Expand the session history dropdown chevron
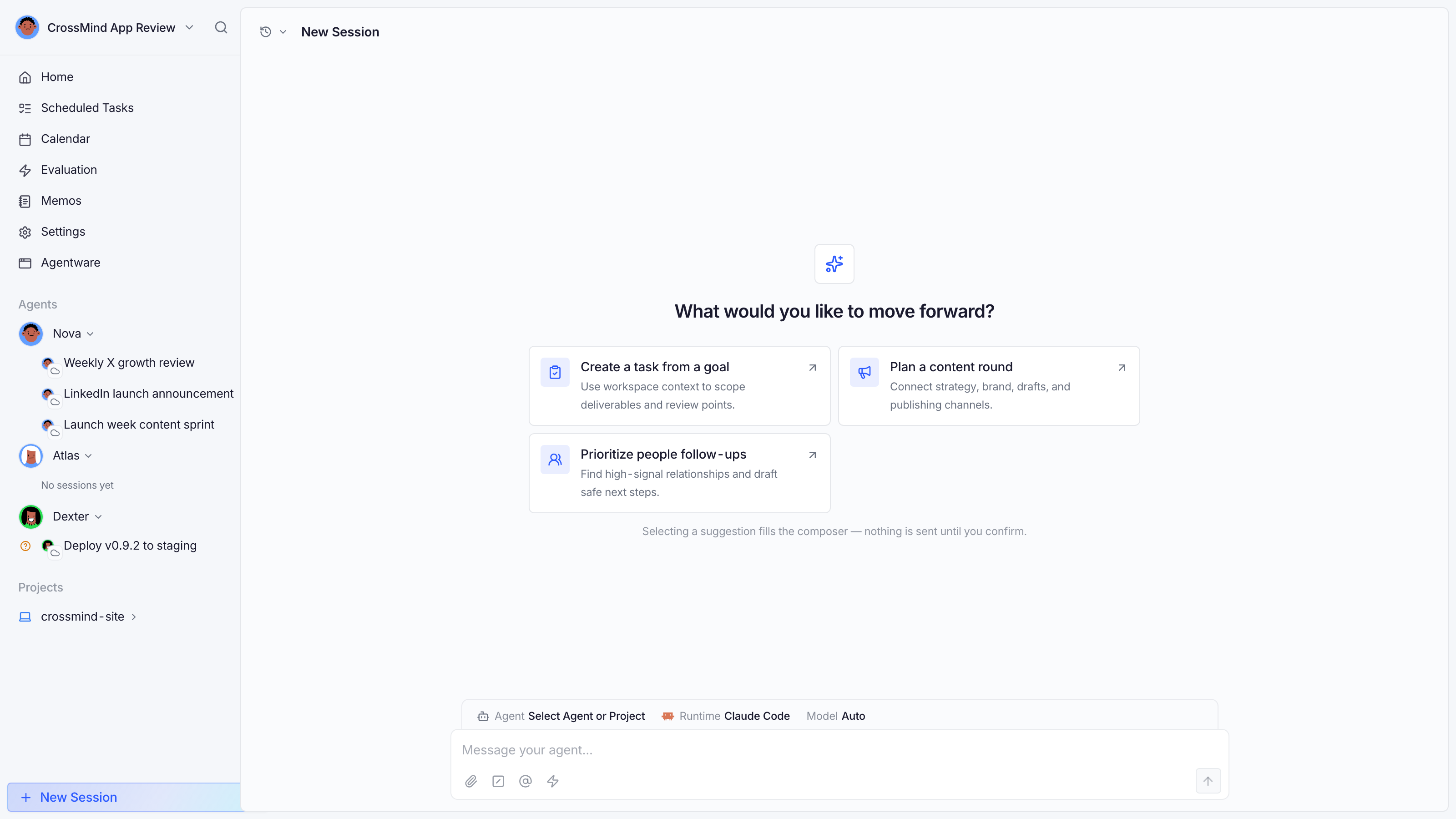Image resolution: width=1456 pixels, height=819 pixels. point(283,32)
